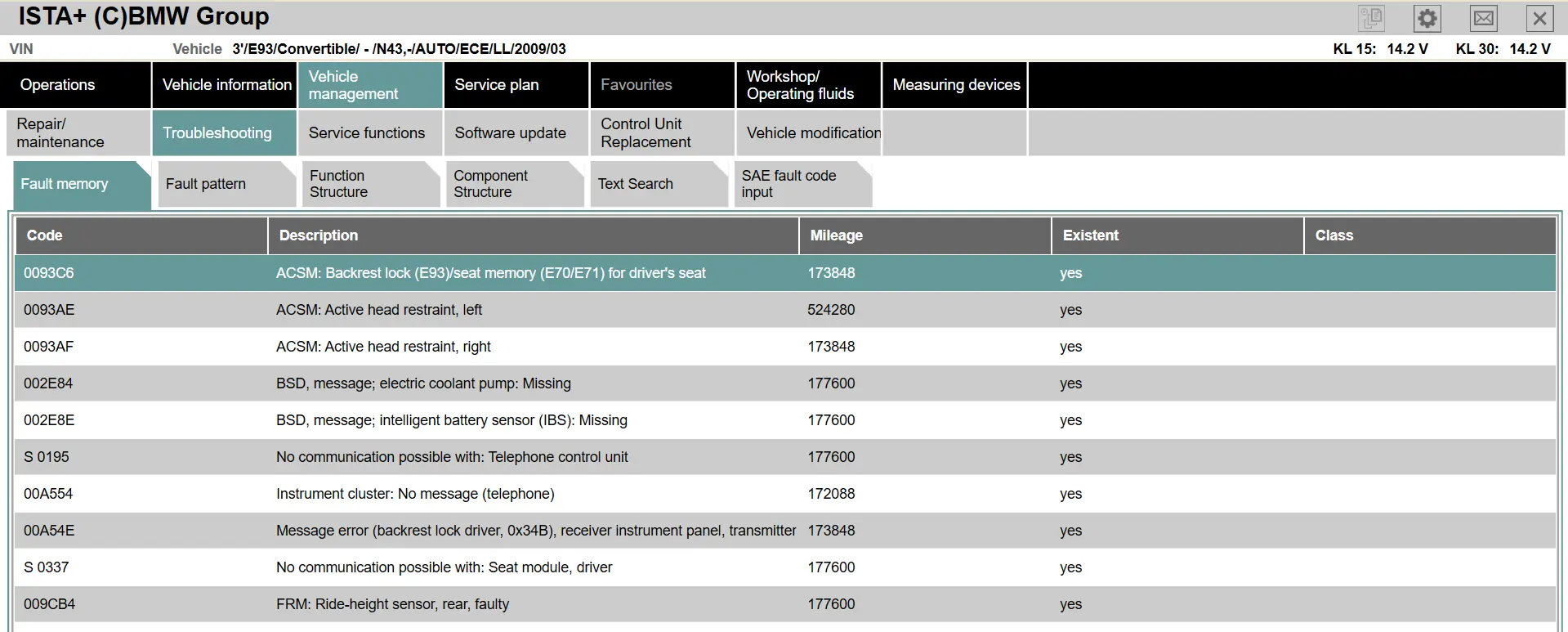Click the envelope feedback icon
Image resolution: width=1568 pixels, height=632 pixels.
1483,19
